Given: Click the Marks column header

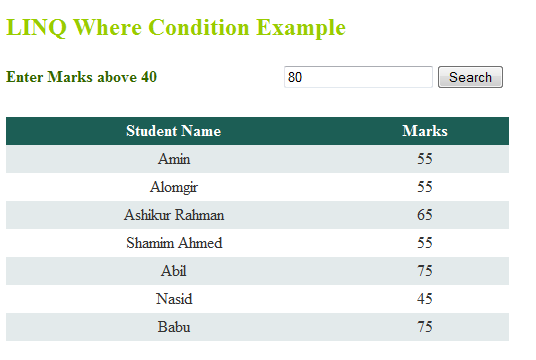Looking at the screenshot, I should pos(425,131).
